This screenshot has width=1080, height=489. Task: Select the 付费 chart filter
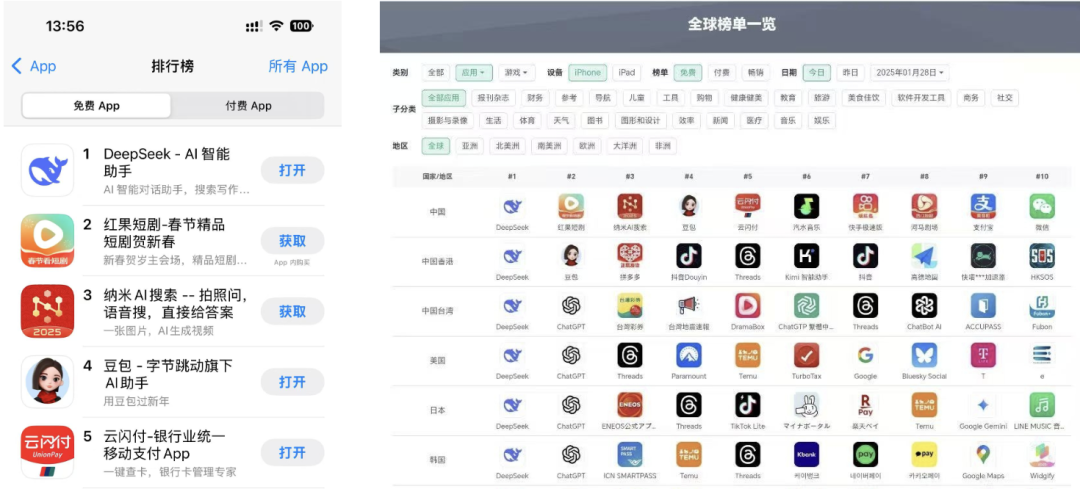pyautogui.click(x=721, y=72)
